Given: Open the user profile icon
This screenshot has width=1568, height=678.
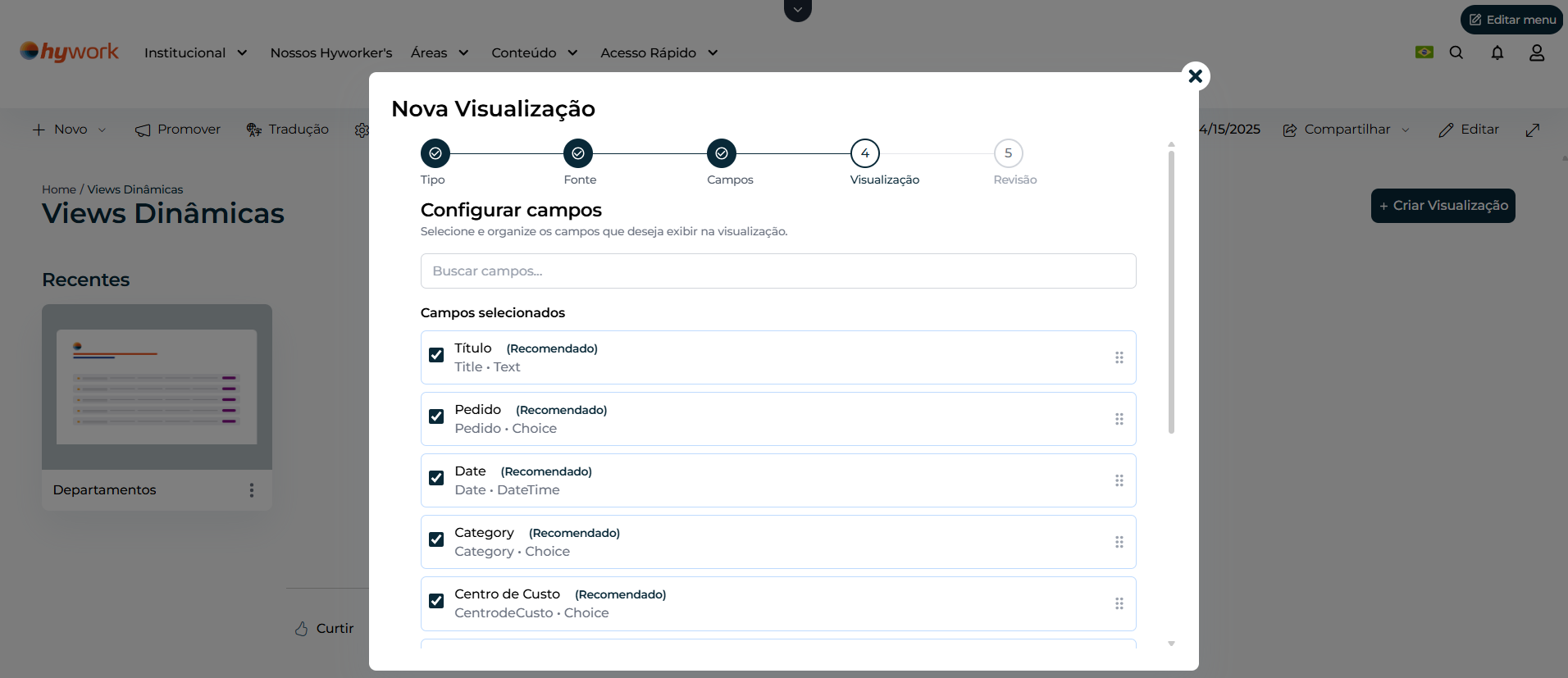Looking at the screenshot, I should pyautogui.click(x=1536, y=52).
